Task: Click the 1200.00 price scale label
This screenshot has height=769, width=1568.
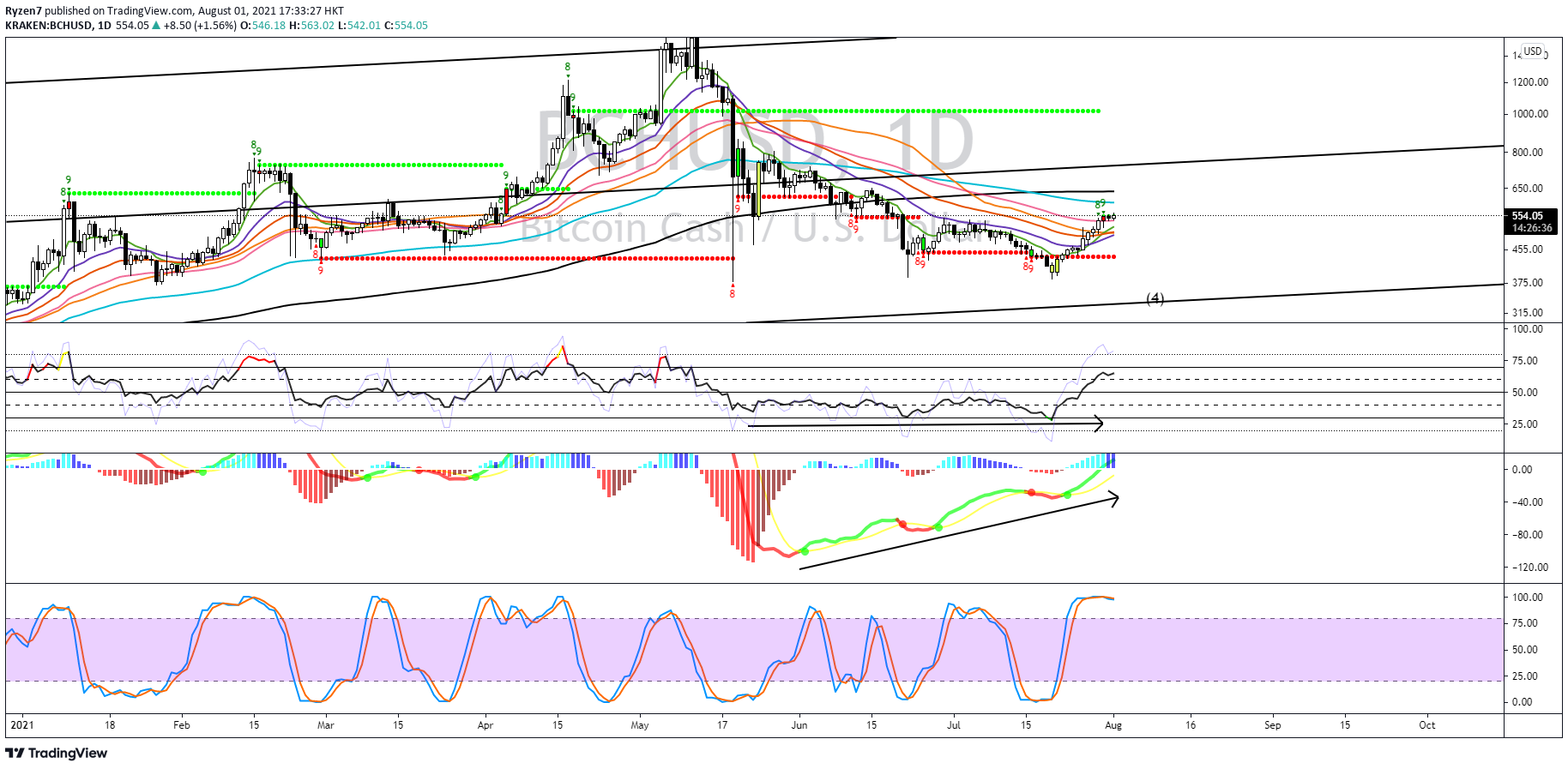Action: (x=1530, y=82)
